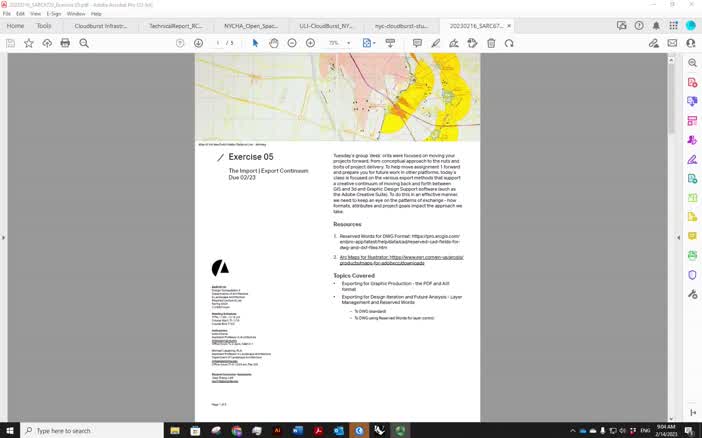
Task: Click the Delete trash icon in toolbar
Action: coord(491,43)
